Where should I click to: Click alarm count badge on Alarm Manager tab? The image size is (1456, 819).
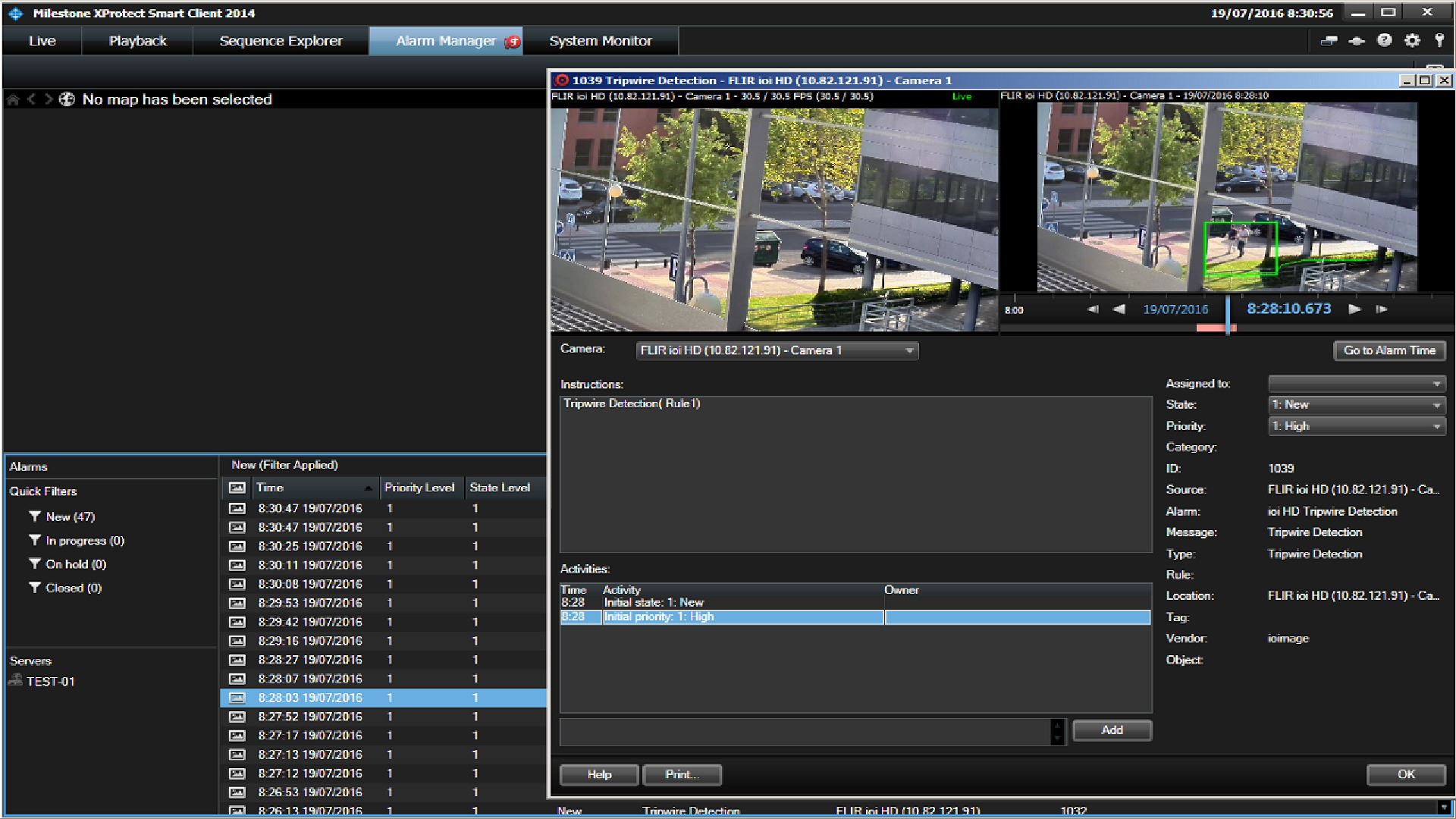pyautogui.click(x=513, y=42)
